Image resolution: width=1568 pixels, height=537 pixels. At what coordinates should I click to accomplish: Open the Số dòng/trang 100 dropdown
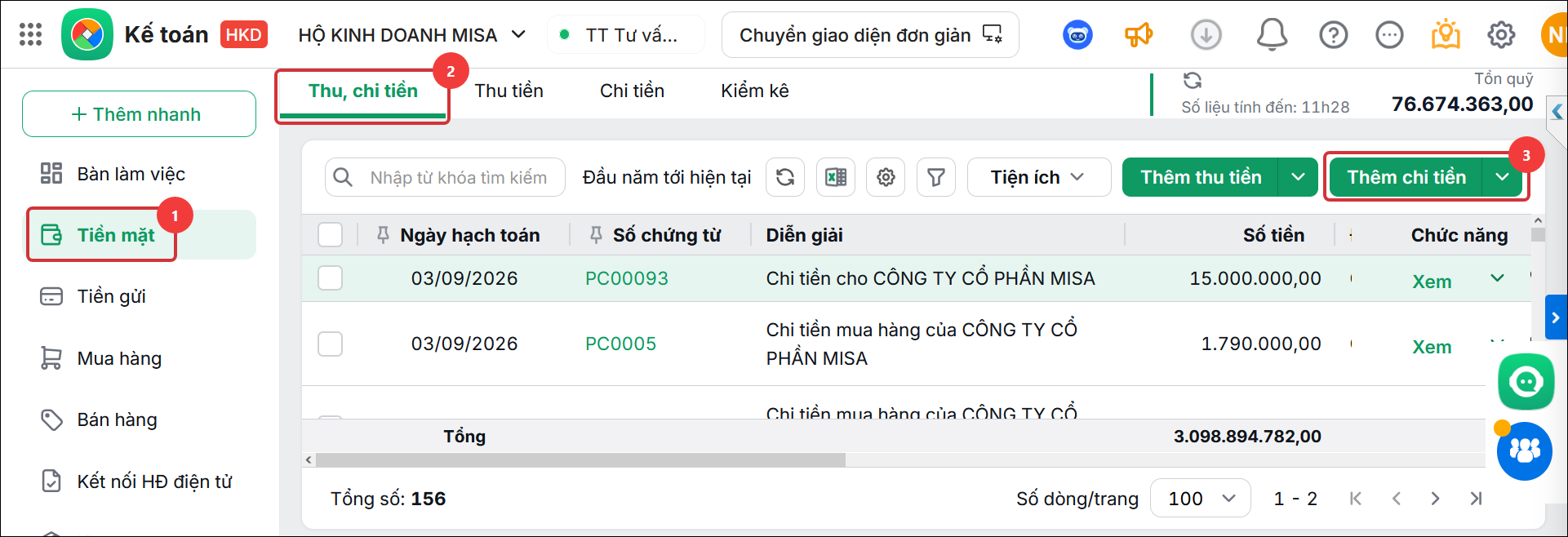1200,499
